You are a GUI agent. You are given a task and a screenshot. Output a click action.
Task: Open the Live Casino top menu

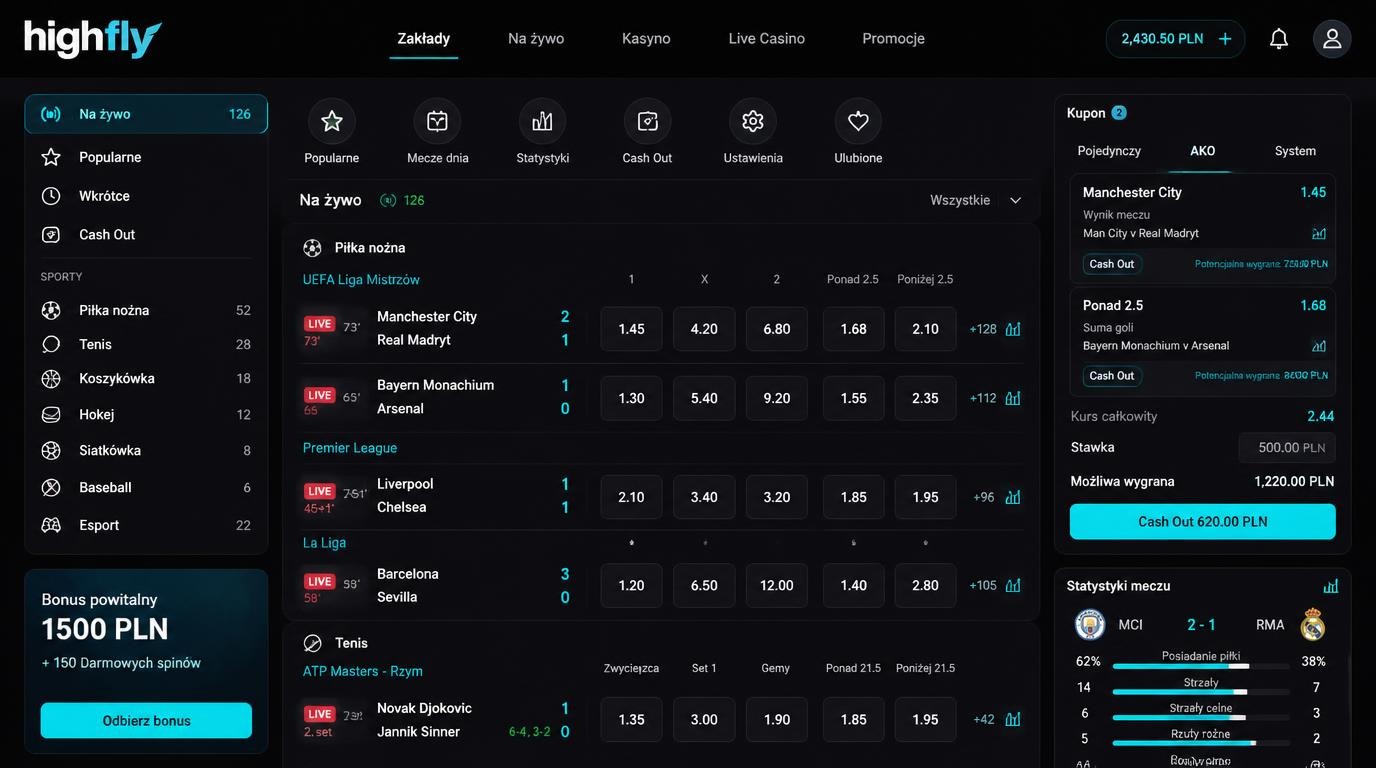[766, 39]
